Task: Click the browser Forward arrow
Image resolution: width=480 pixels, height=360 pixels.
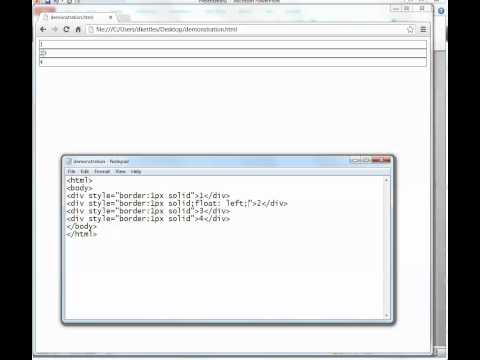Action: [55, 29]
